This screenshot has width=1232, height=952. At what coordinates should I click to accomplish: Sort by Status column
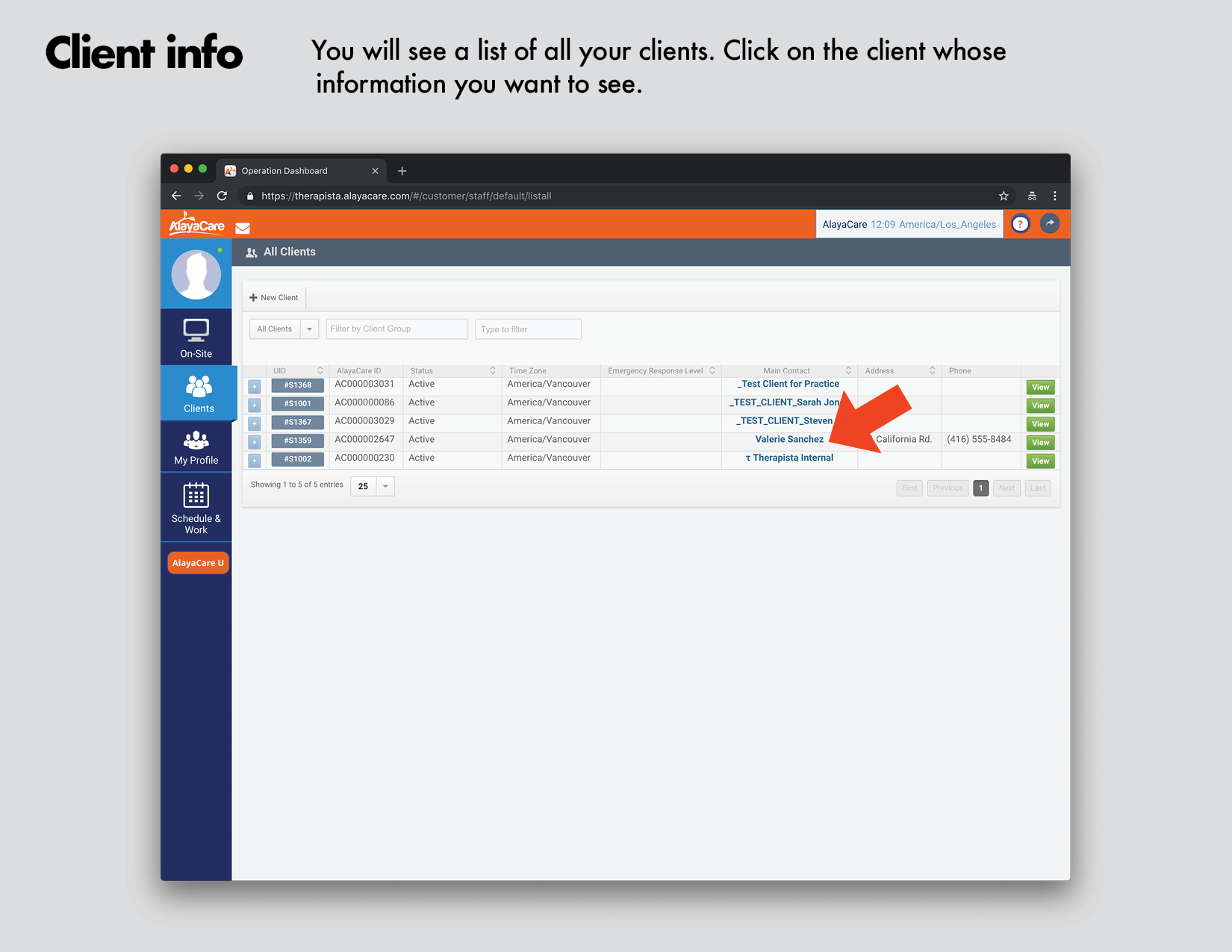pos(452,370)
